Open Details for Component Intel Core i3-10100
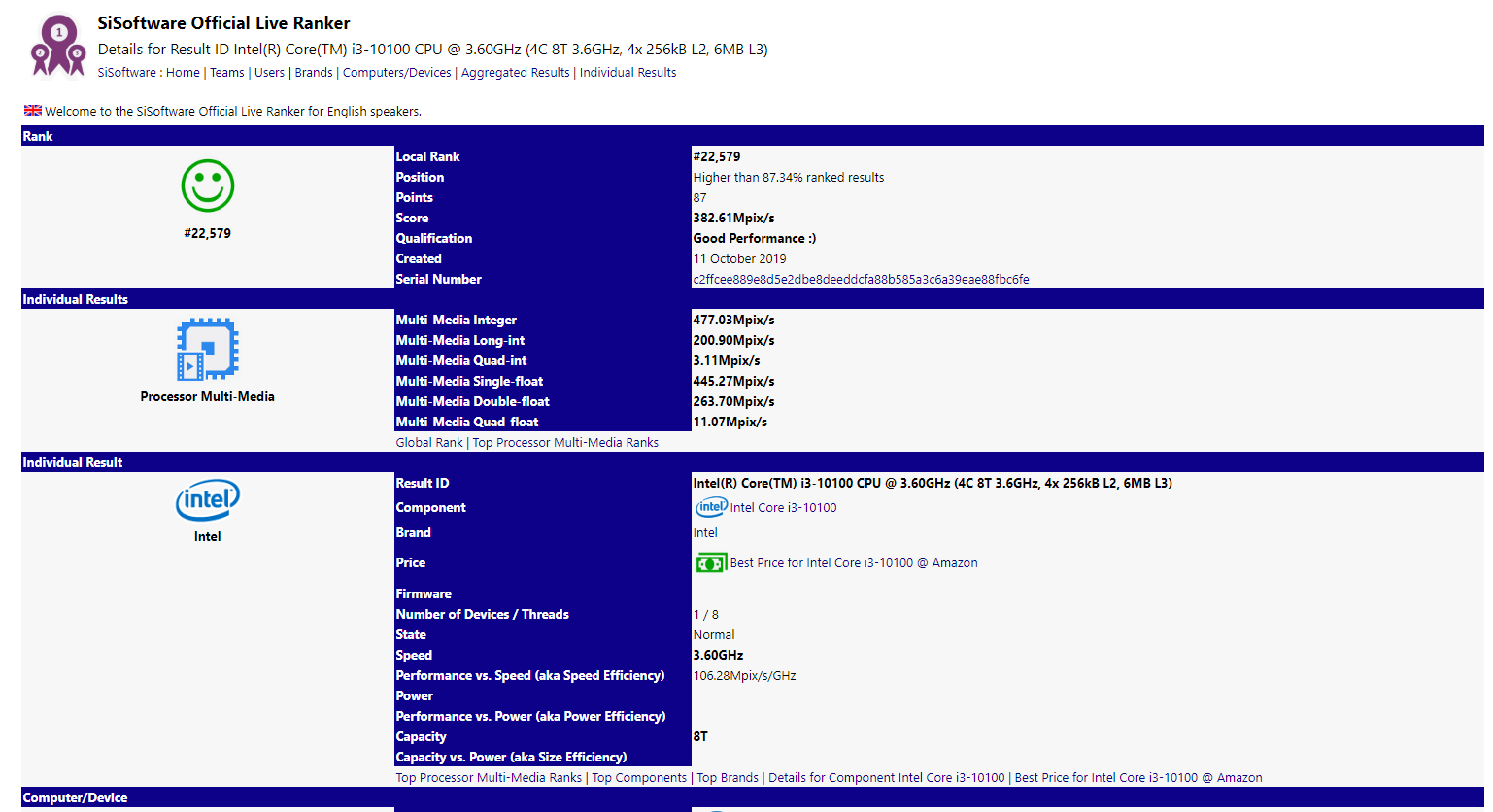Screen dimensions: 1493x812 886,778
